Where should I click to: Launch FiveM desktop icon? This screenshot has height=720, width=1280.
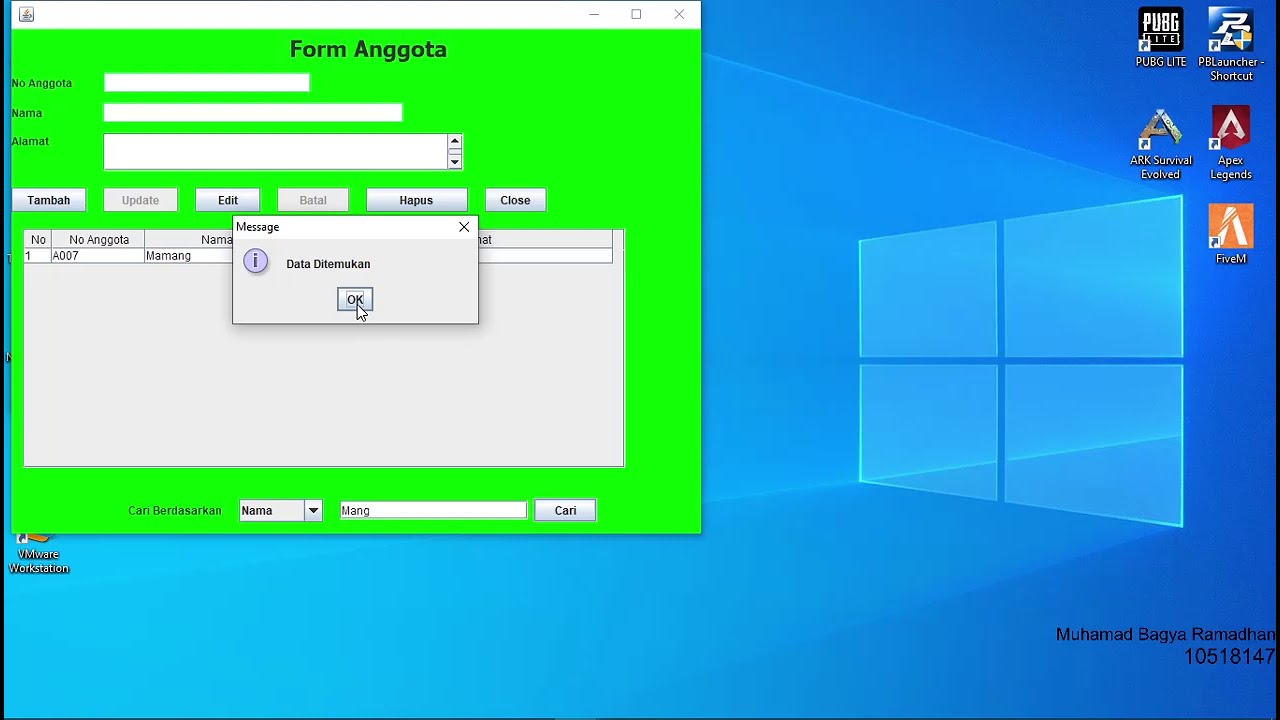pos(1231,235)
